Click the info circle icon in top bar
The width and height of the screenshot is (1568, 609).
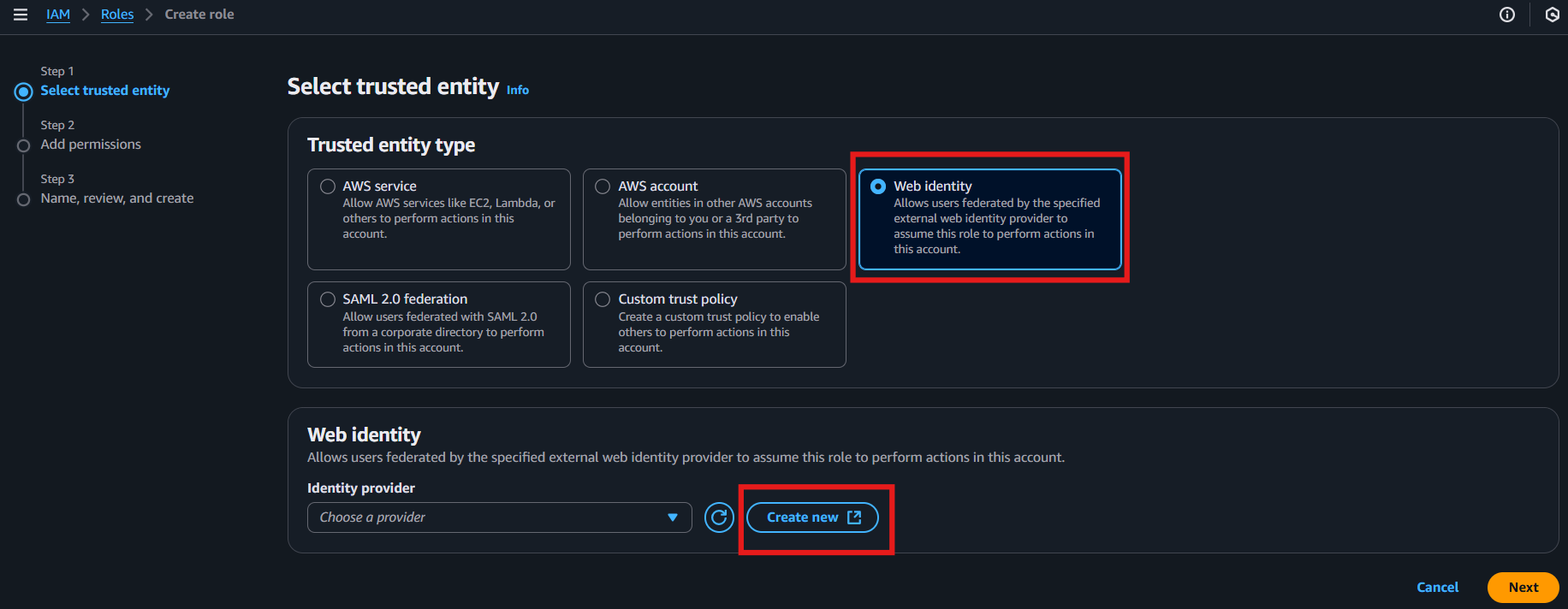[x=1507, y=15]
